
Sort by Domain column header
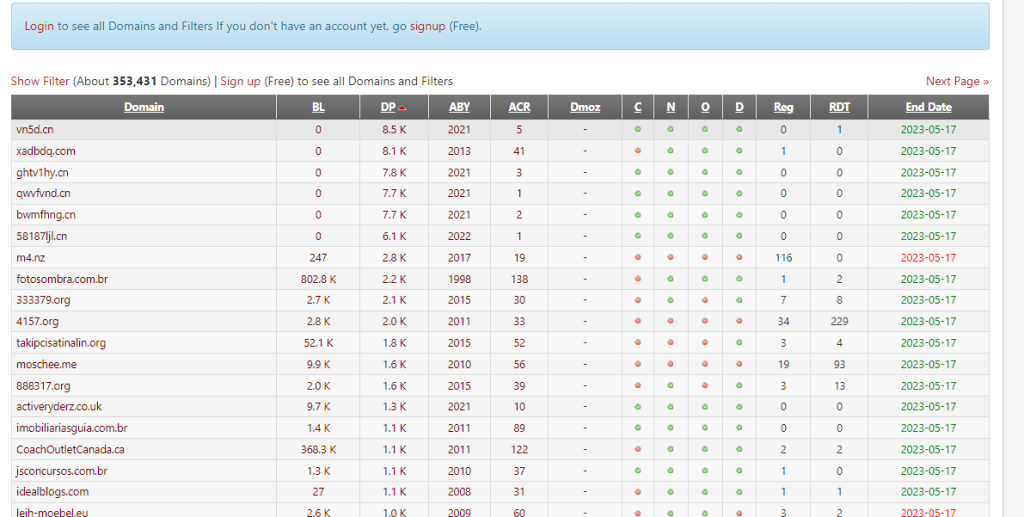[144, 107]
